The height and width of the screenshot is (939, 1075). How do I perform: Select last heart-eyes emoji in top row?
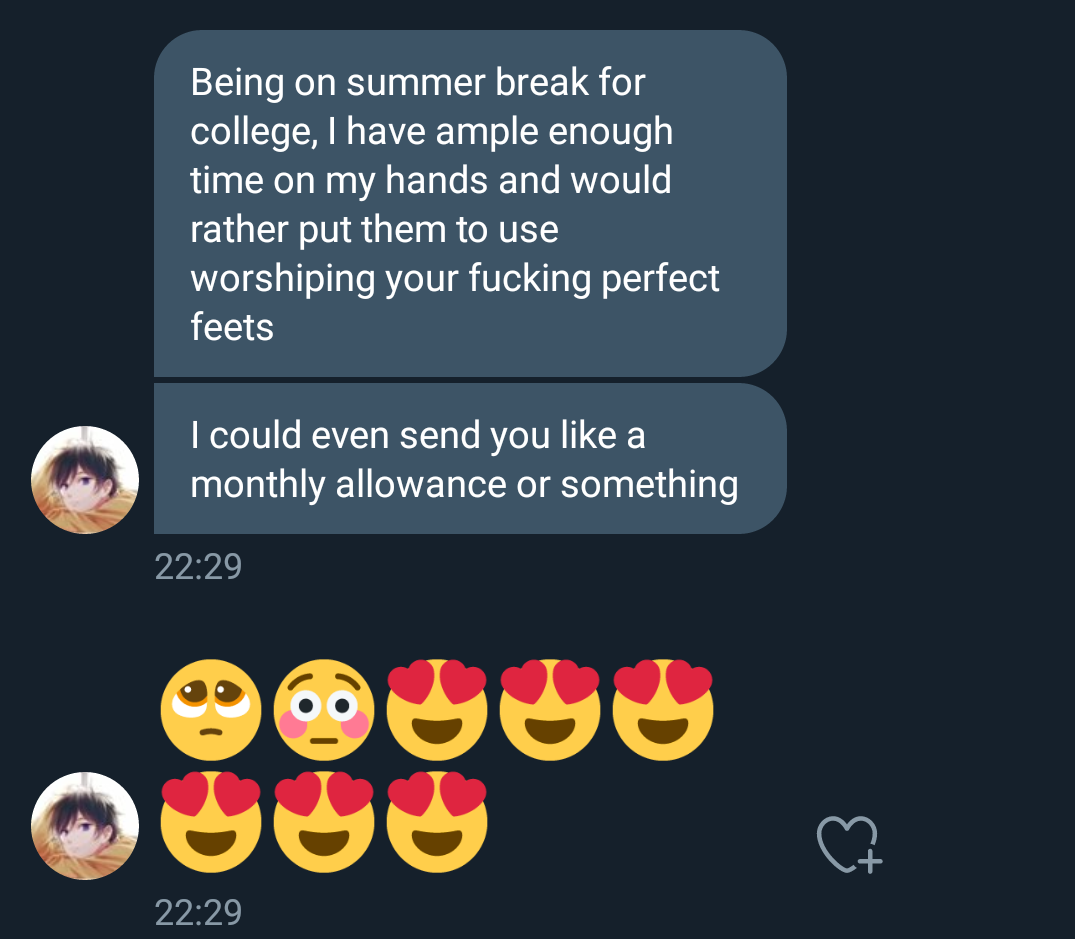(663, 710)
